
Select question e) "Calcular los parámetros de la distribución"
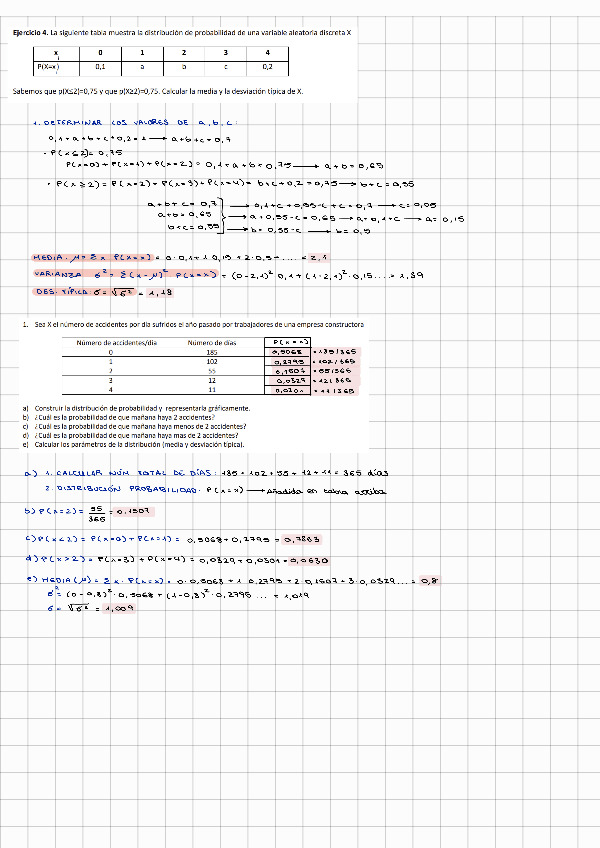pyautogui.click(x=139, y=445)
